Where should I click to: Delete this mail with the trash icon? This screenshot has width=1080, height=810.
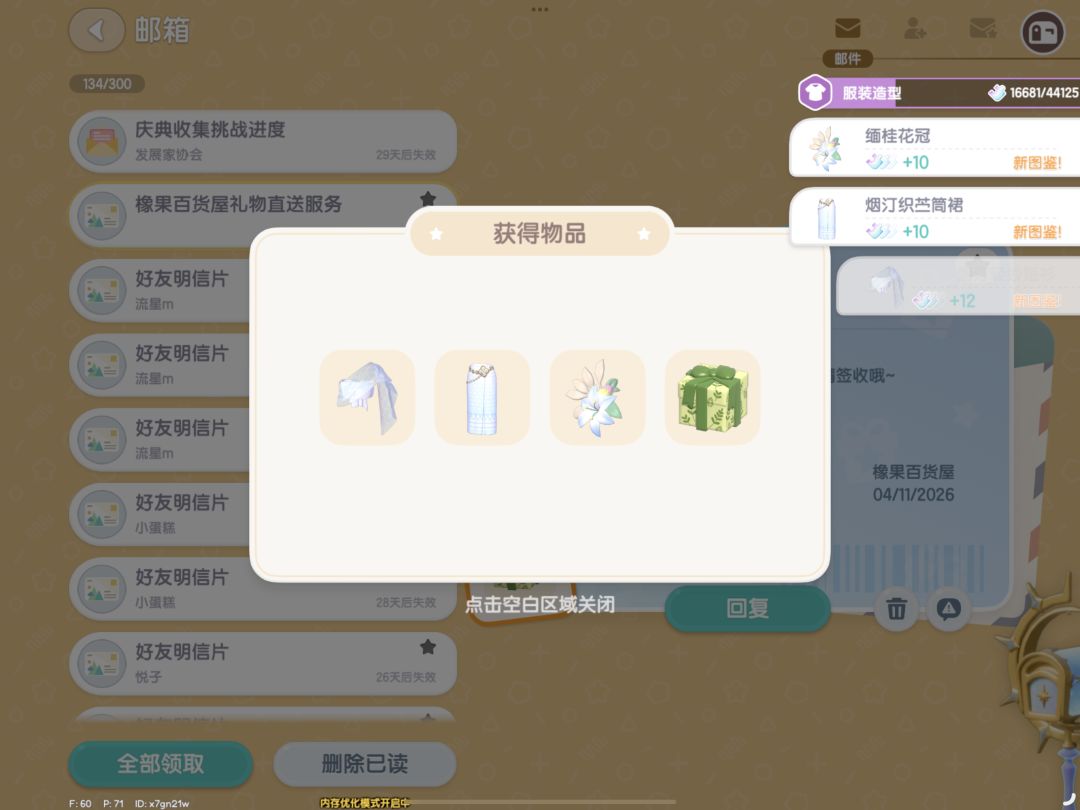[896, 609]
